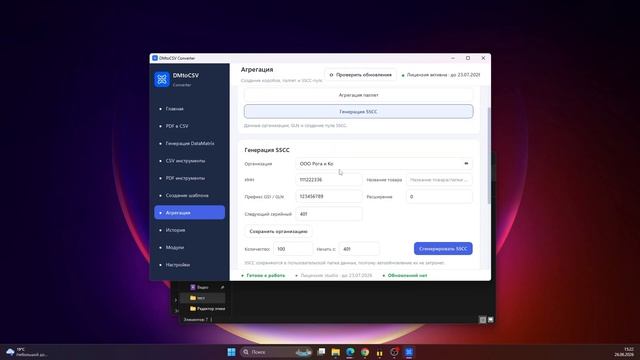Click the pin icon next to Видео in Explorer
The image size is (640, 360).
coord(222,287)
